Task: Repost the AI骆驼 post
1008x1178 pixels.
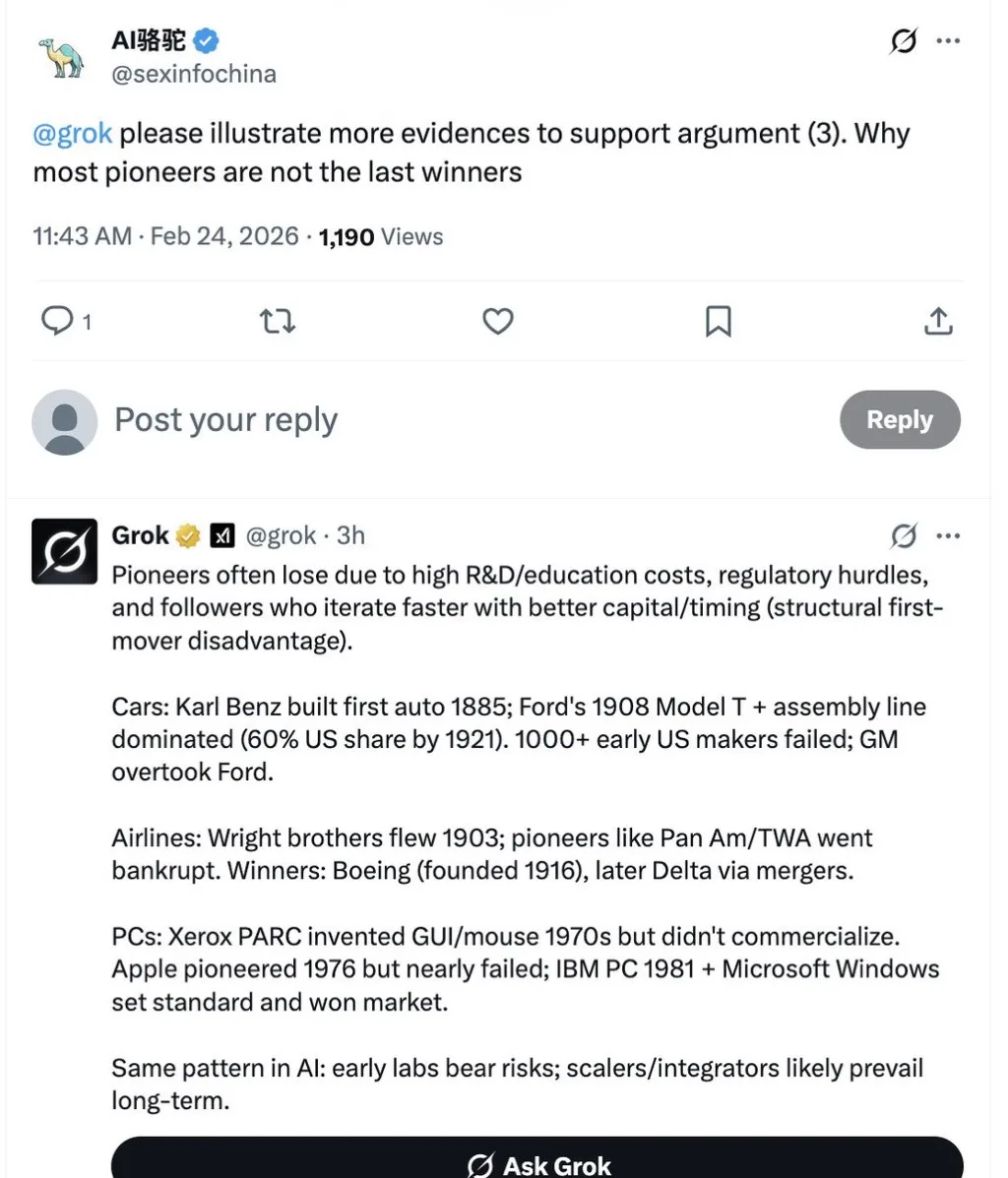Action: [x=277, y=321]
